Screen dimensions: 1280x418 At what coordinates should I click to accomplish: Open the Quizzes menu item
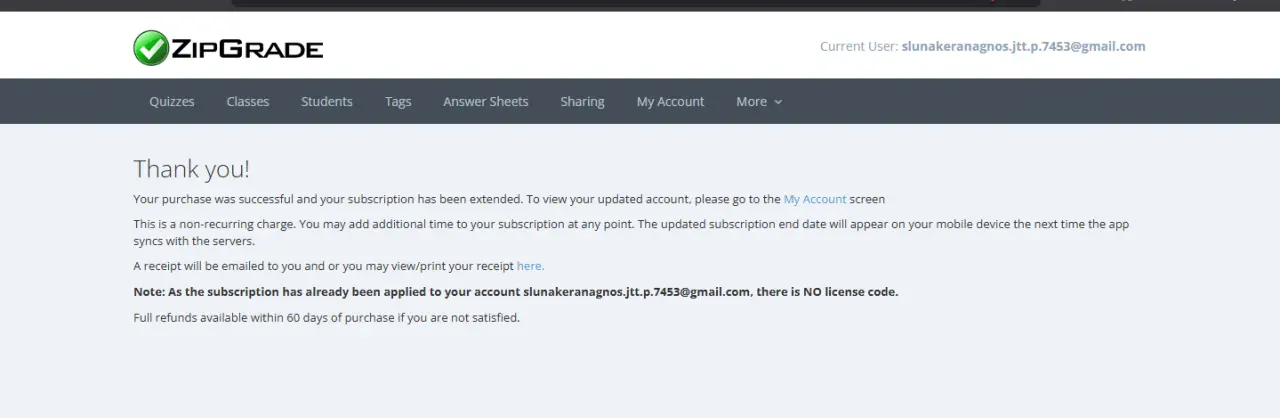pyautogui.click(x=172, y=101)
